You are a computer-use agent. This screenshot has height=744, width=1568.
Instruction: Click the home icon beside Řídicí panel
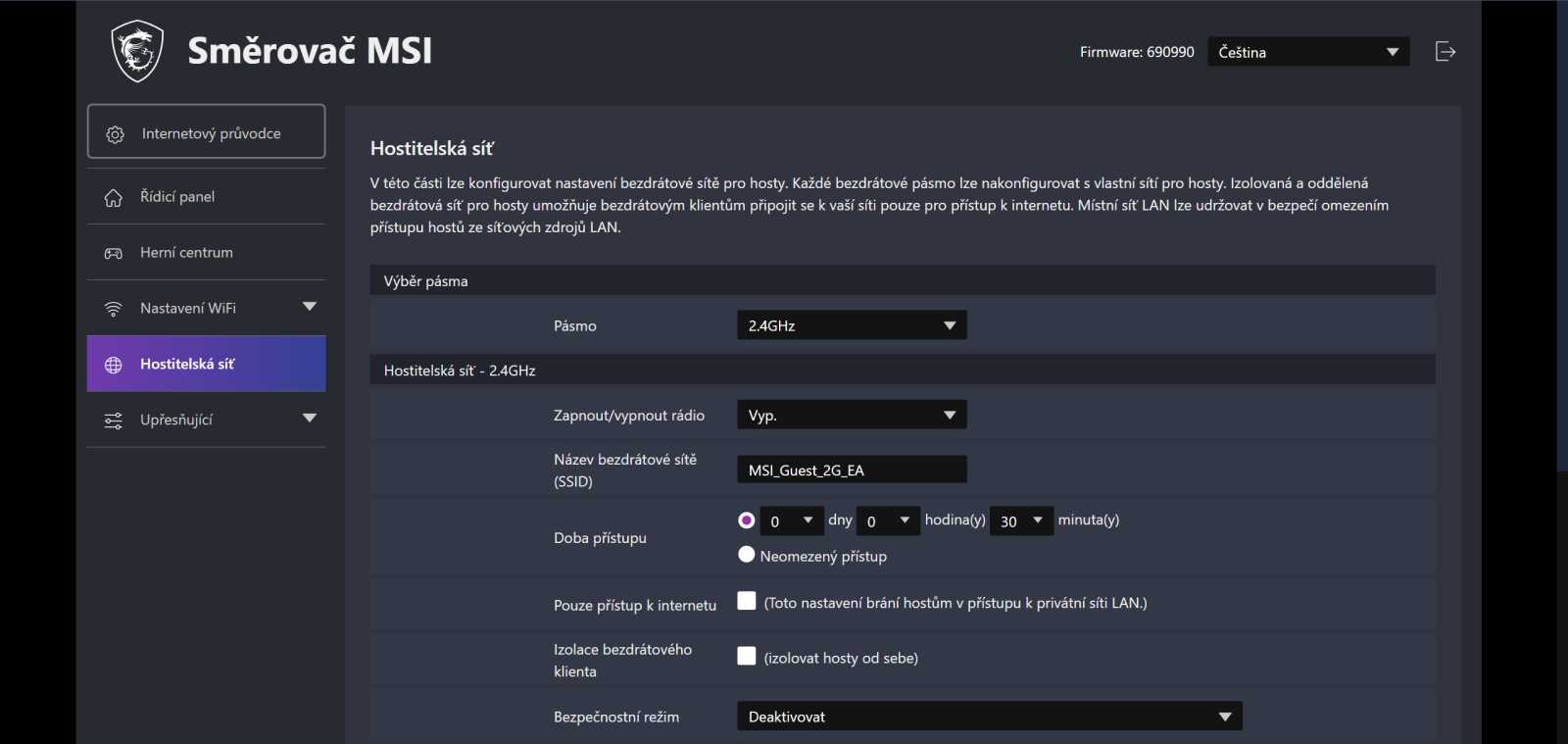pos(114,197)
